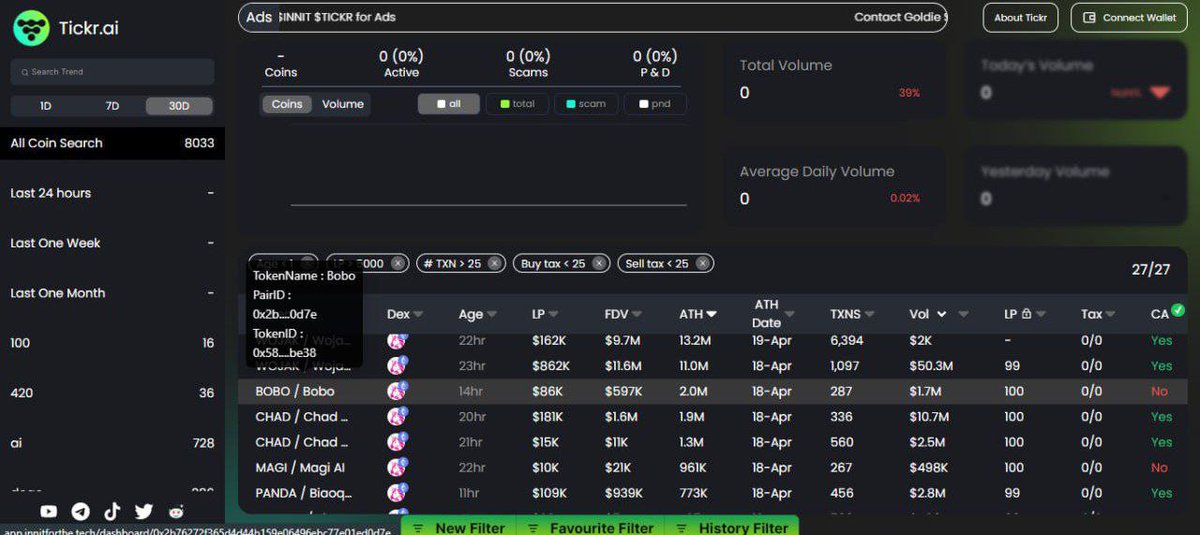The image size is (1200, 535).
Task: Click the 'PANDA / Biaoq...' token name
Action: [x=303, y=493]
